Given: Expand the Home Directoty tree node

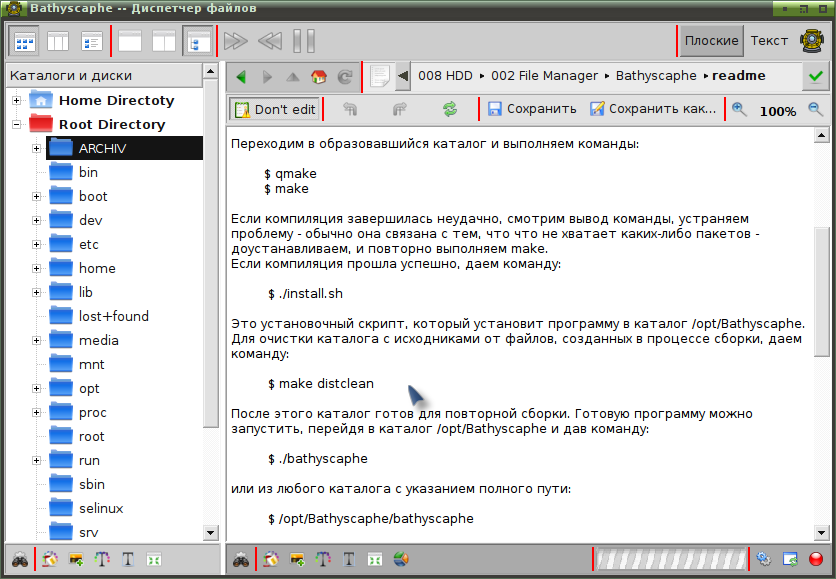Looking at the screenshot, I should 17,100.
